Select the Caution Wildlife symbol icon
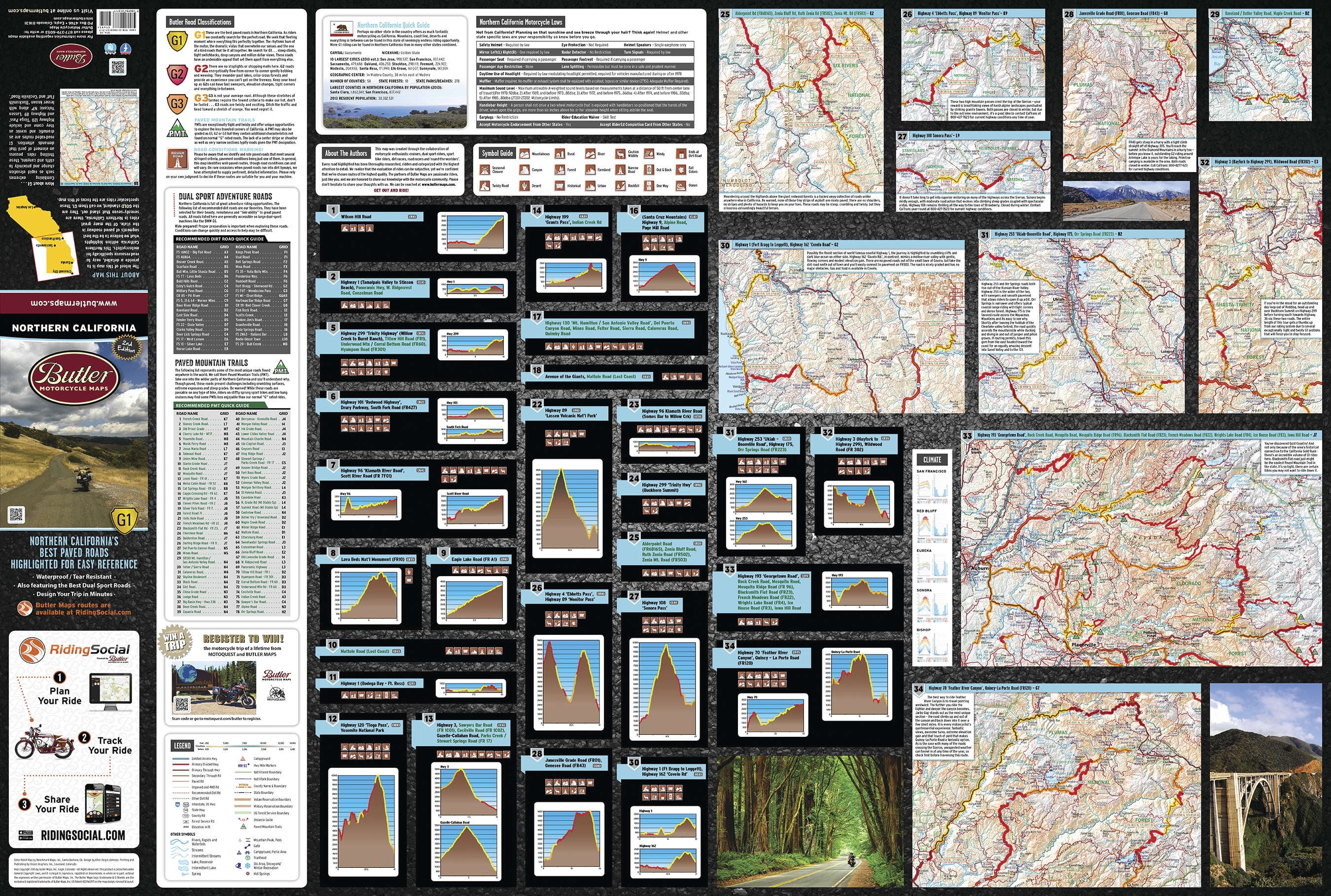Image resolution: width=1331 pixels, height=896 pixels. click(x=621, y=154)
